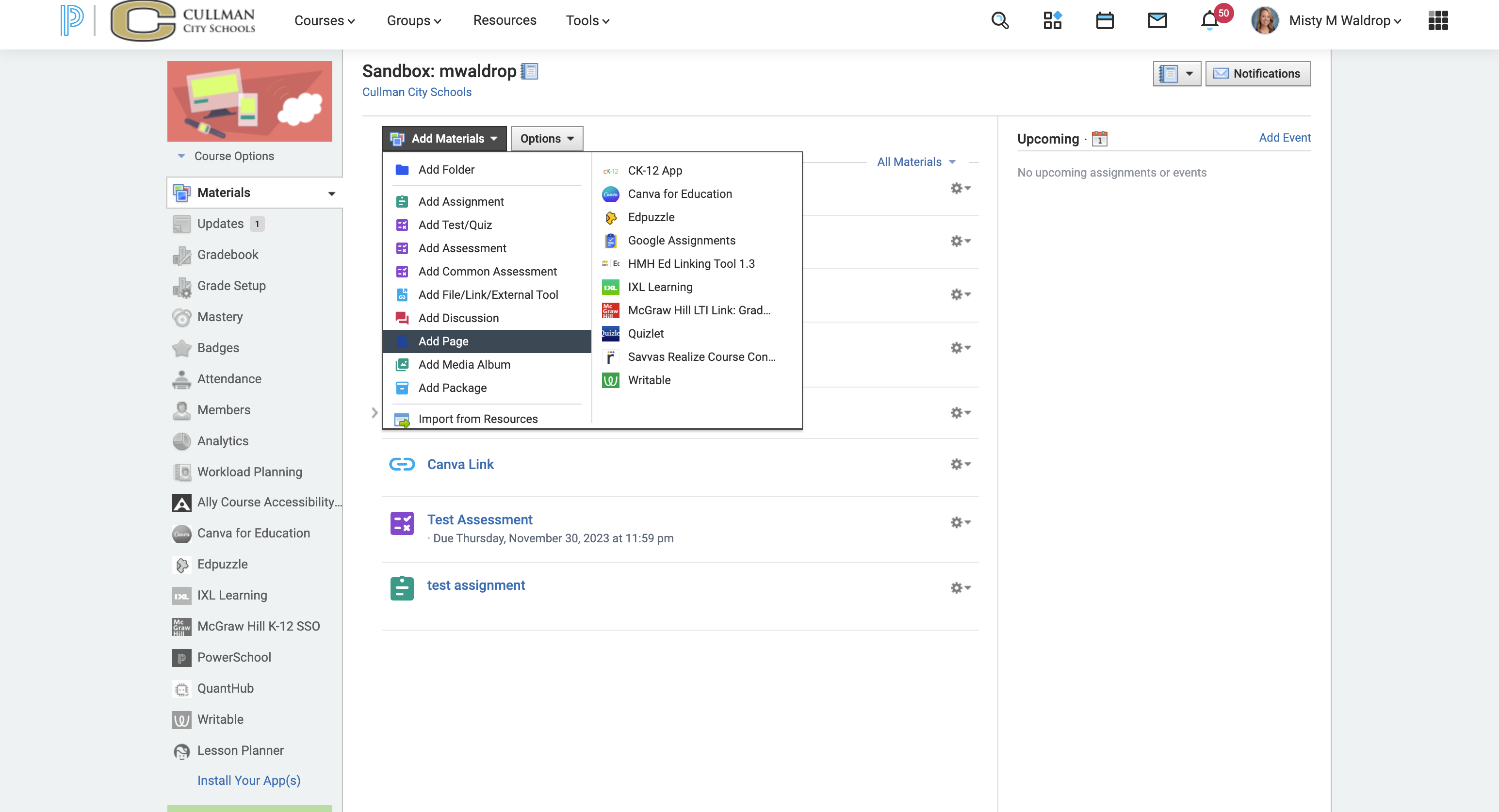
Task: Open the All Materials filter dropdown
Action: point(916,162)
